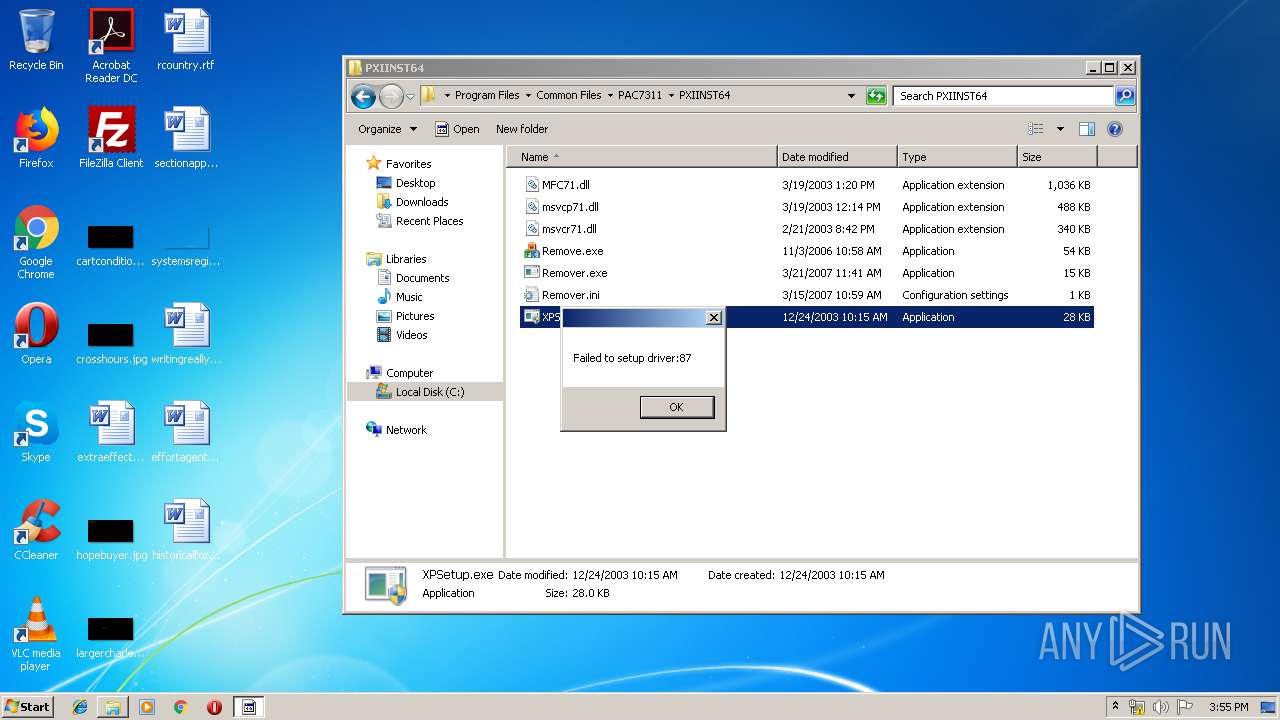Viewport: 1280px width, 720px height.
Task: Click the change view icon
Action: click(1036, 129)
